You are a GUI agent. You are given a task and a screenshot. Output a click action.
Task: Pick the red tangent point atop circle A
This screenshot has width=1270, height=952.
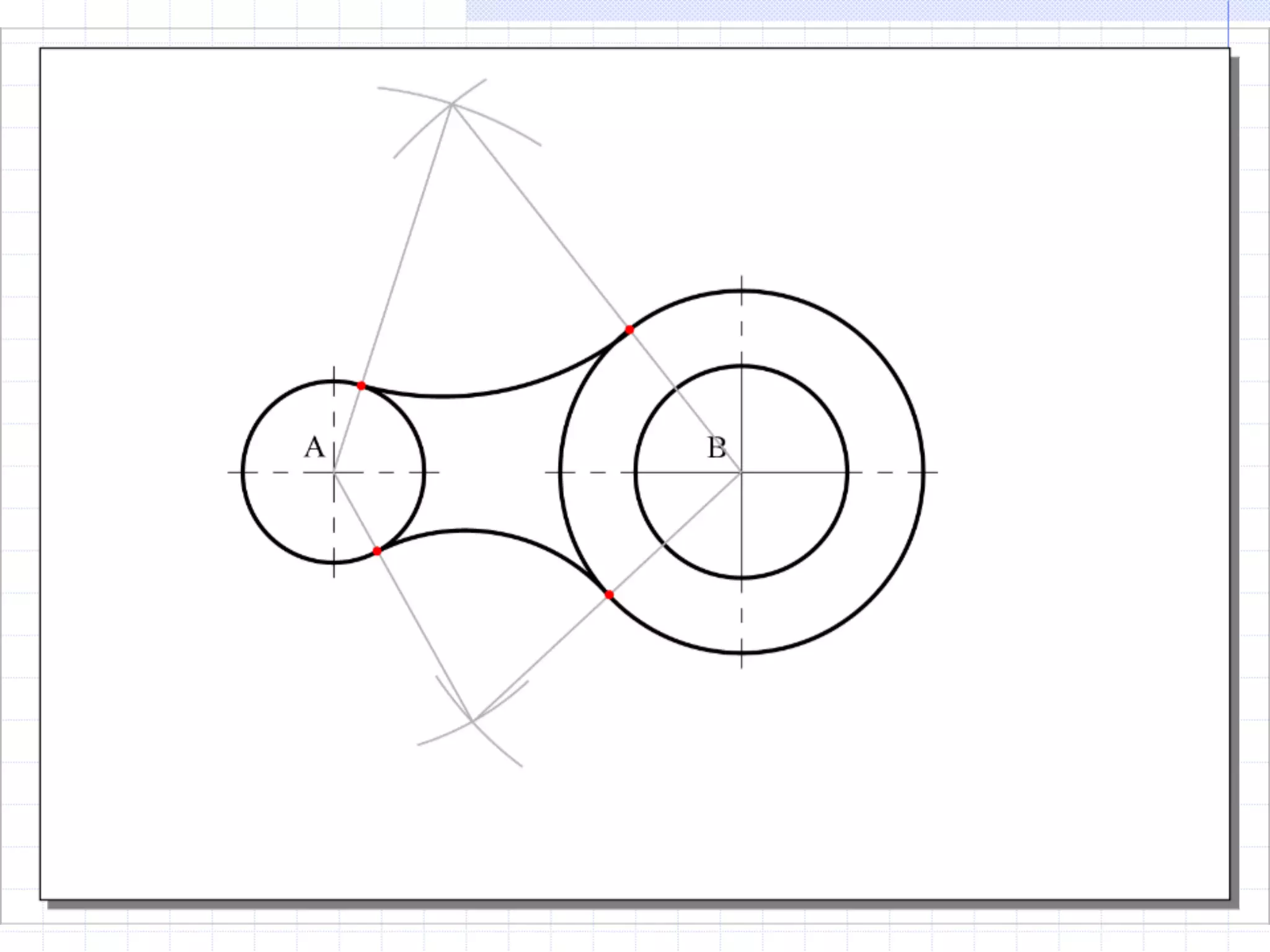coord(362,386)
